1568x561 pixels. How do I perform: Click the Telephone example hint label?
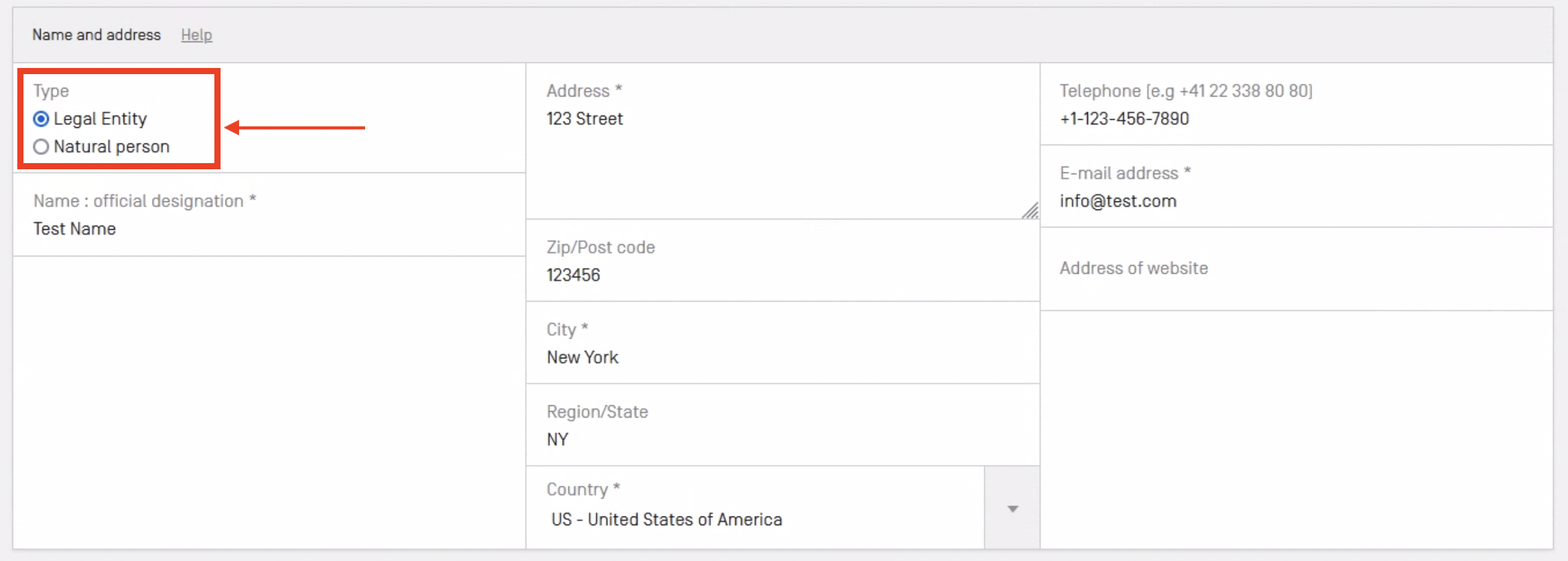(x=1186, y=91)
